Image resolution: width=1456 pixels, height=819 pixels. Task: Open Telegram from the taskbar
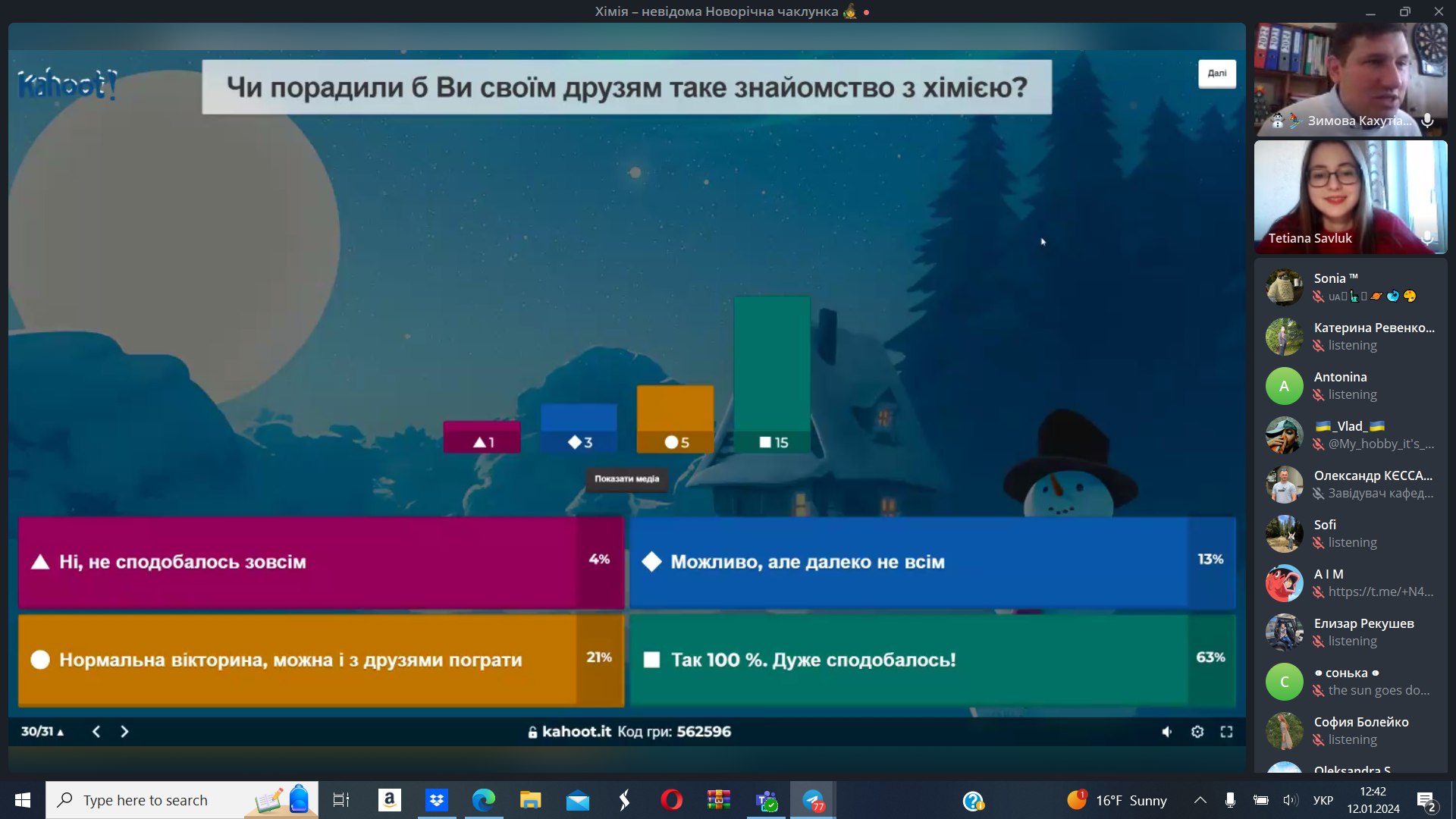pyautogui.click(x=813, y=800)
